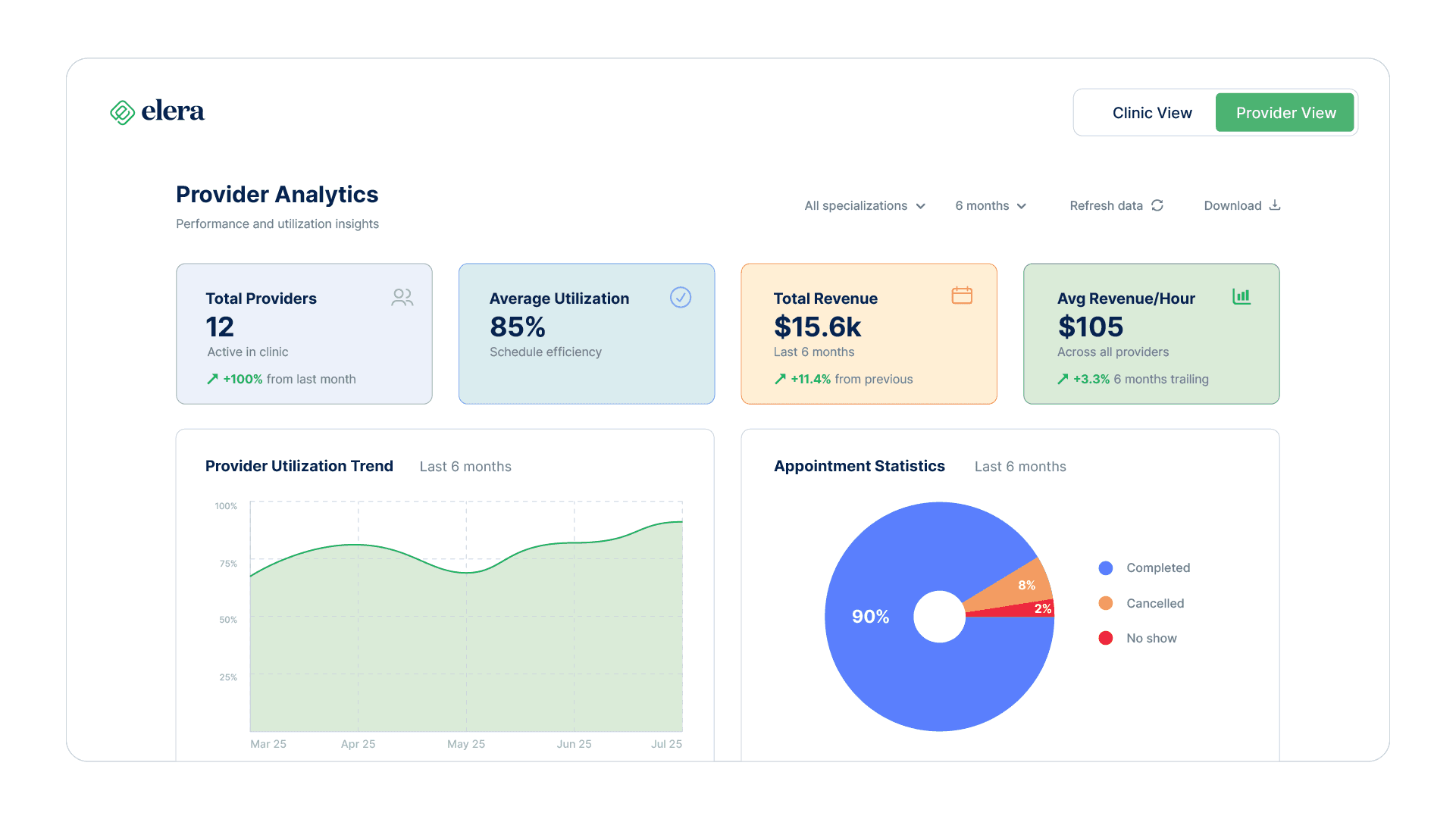
Task: Click the people icon in Total Providers card
Action: pos(402,298)
